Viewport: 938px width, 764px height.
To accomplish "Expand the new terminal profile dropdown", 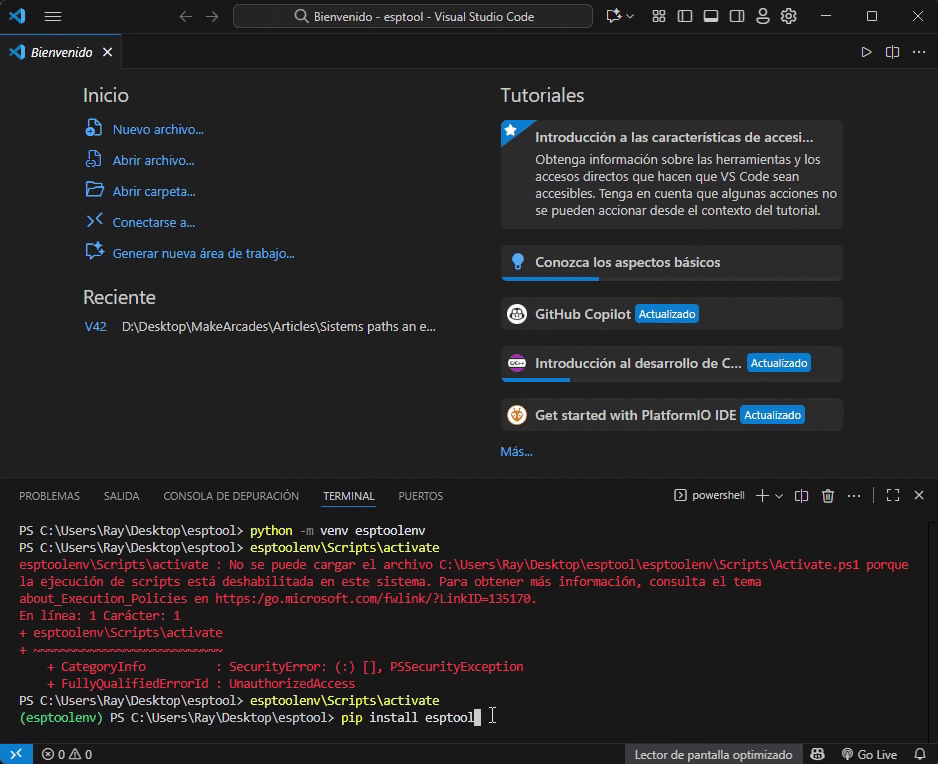I will [780, 495].
